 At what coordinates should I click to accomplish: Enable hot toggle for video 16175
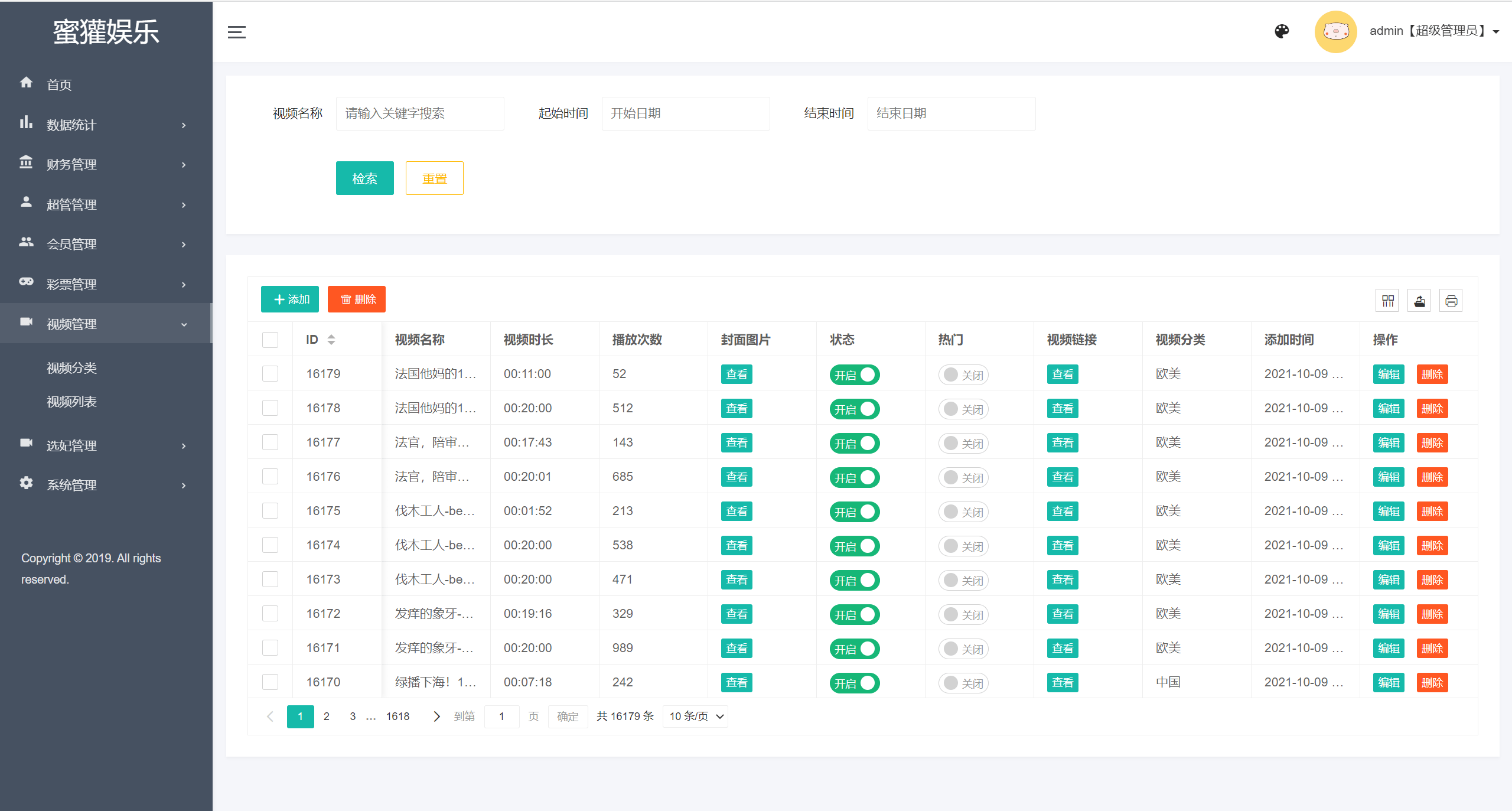(963, 512)
